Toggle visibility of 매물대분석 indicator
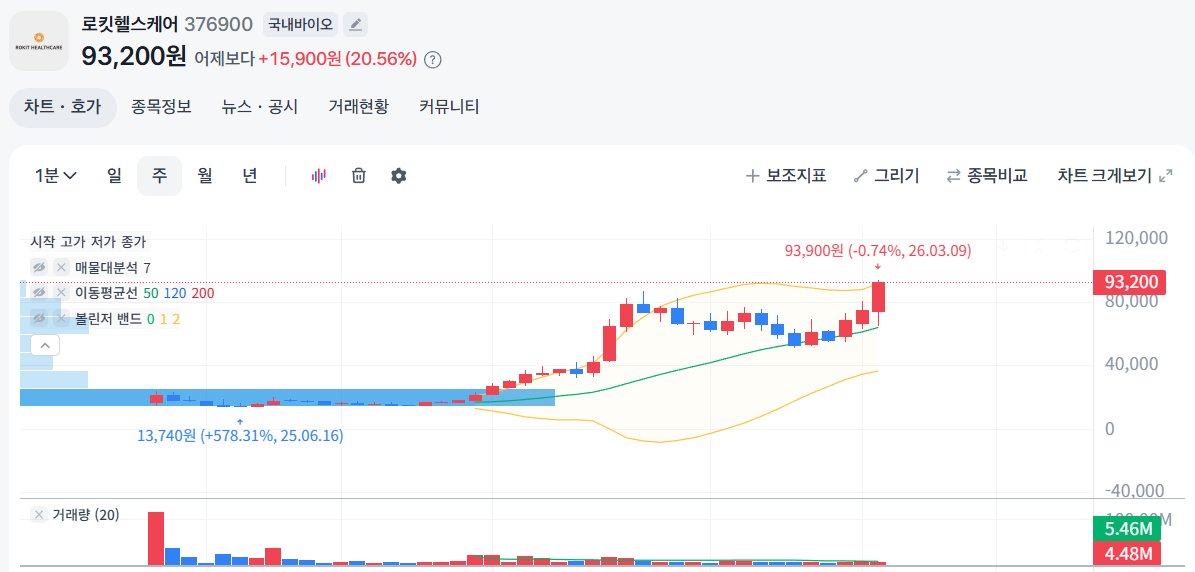 39,267
